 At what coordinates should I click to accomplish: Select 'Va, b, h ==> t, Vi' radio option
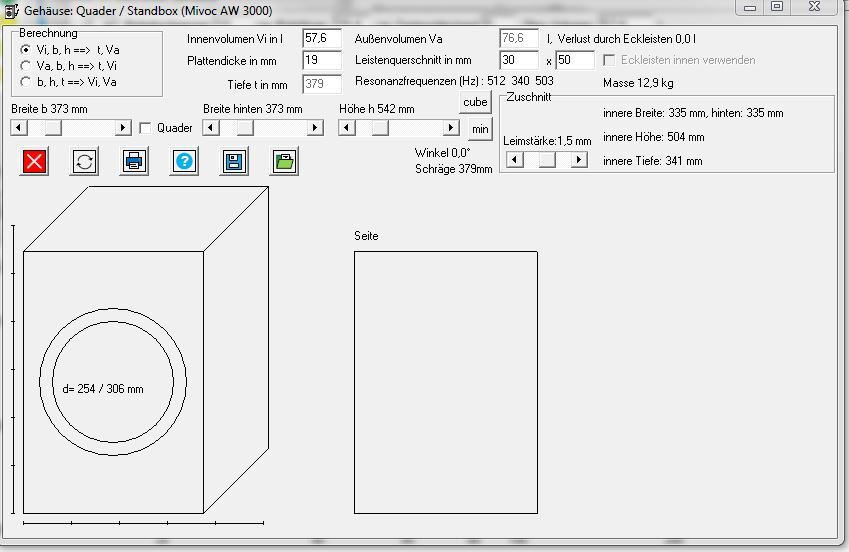(26, 66)
